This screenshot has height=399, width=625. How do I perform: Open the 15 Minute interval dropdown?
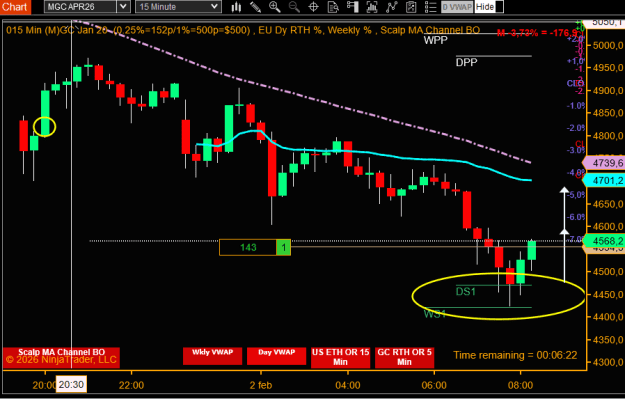pyautogui.click(x=179, y=7)
